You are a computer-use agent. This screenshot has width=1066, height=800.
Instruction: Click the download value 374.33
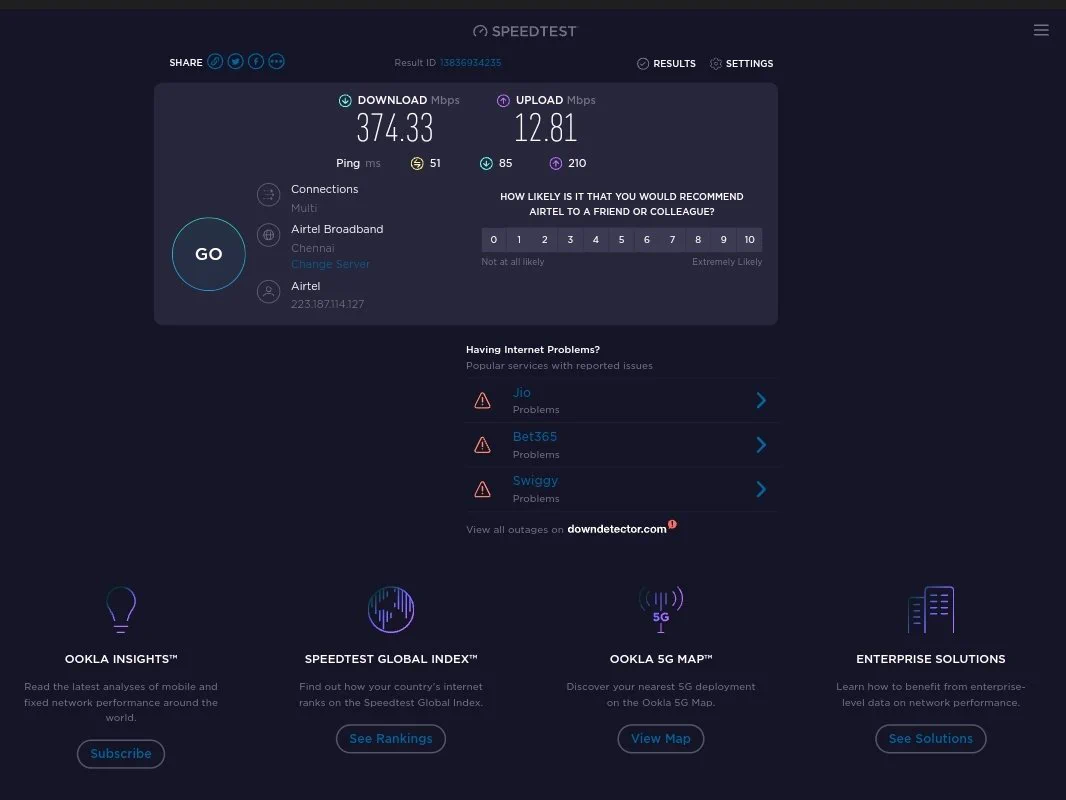click(x=395, y=128)
